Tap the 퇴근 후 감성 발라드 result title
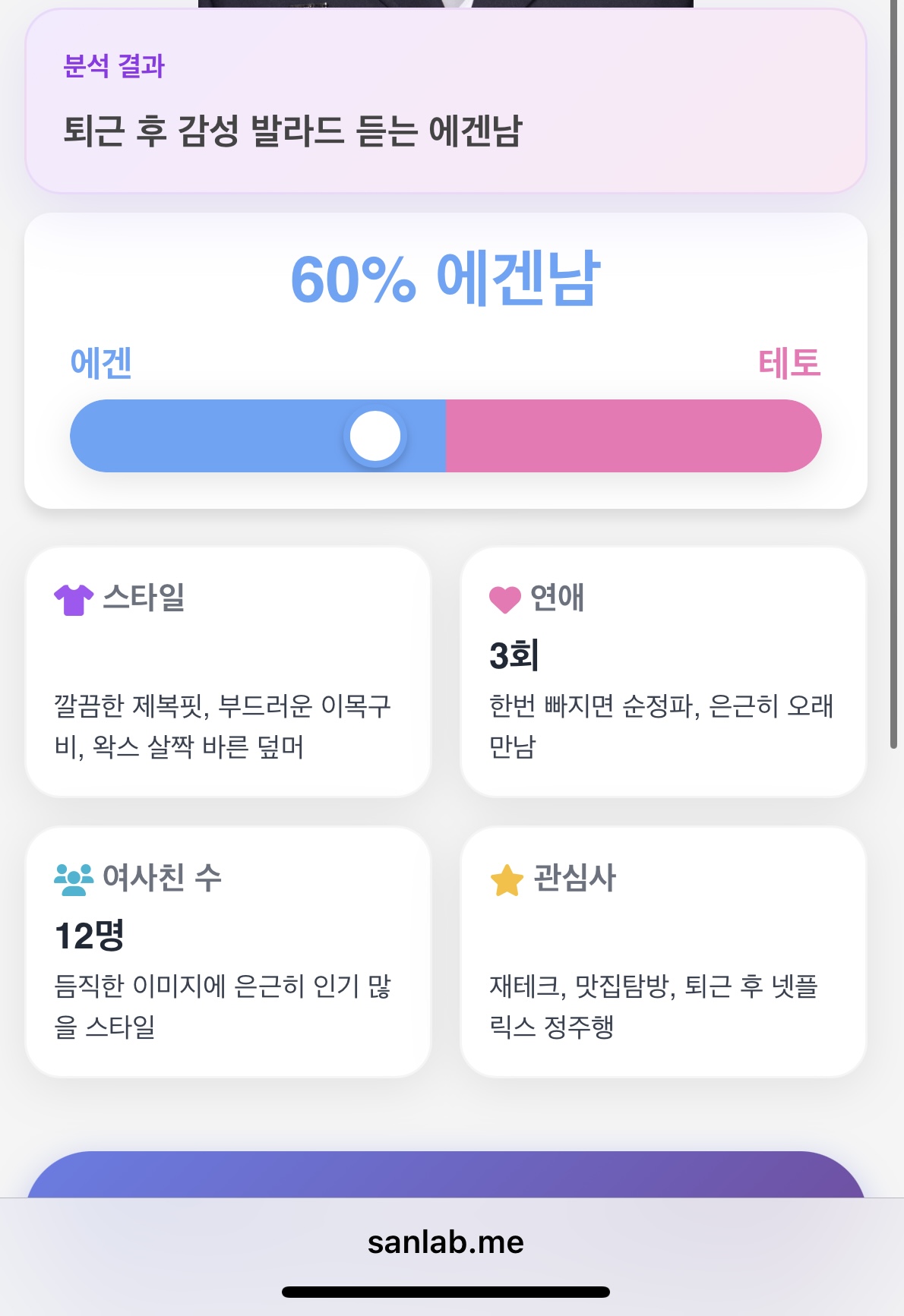 pyautogui.click(x=292, y=131)
